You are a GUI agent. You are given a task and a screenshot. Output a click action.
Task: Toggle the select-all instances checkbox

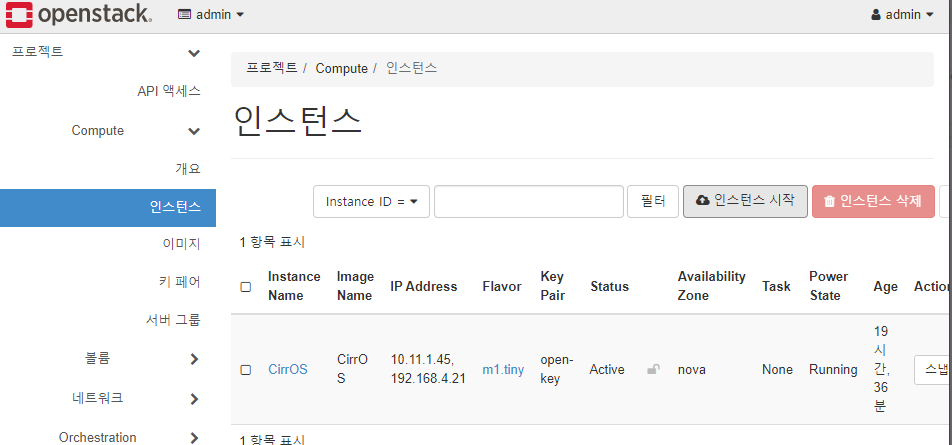click(246, 287)
